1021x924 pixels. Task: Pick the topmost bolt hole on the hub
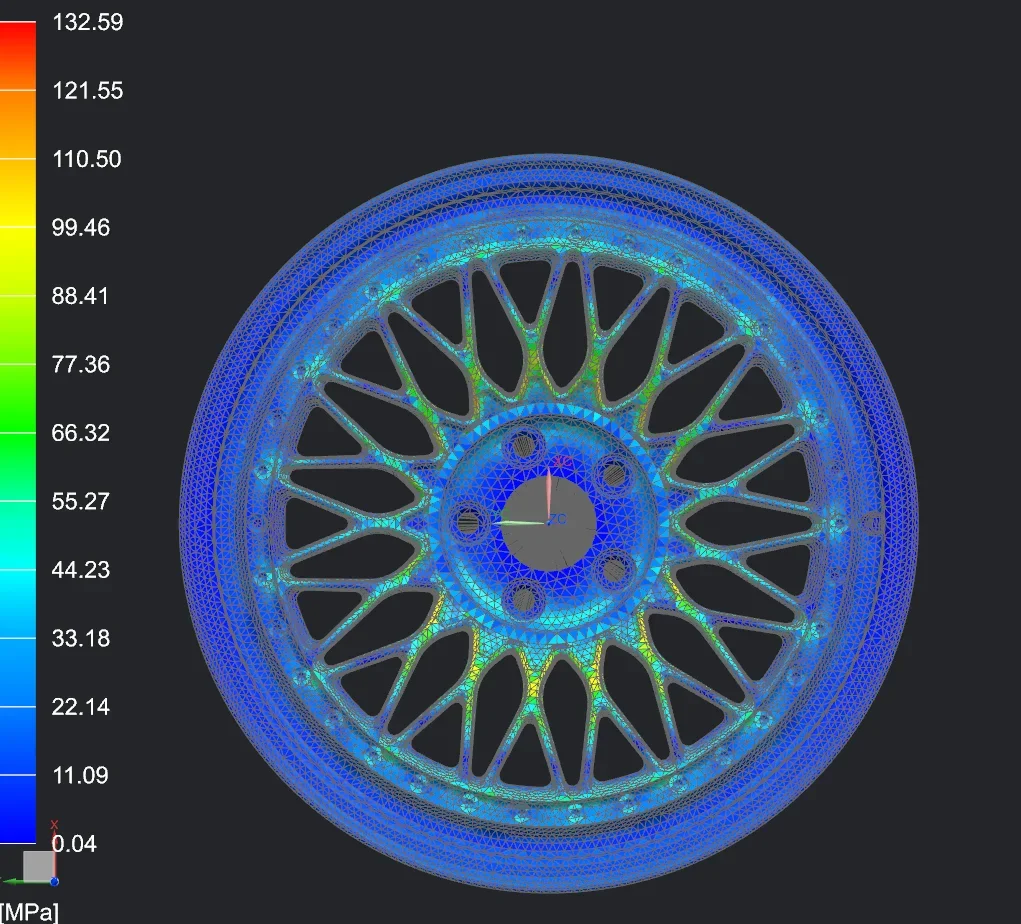pos(524,447)
